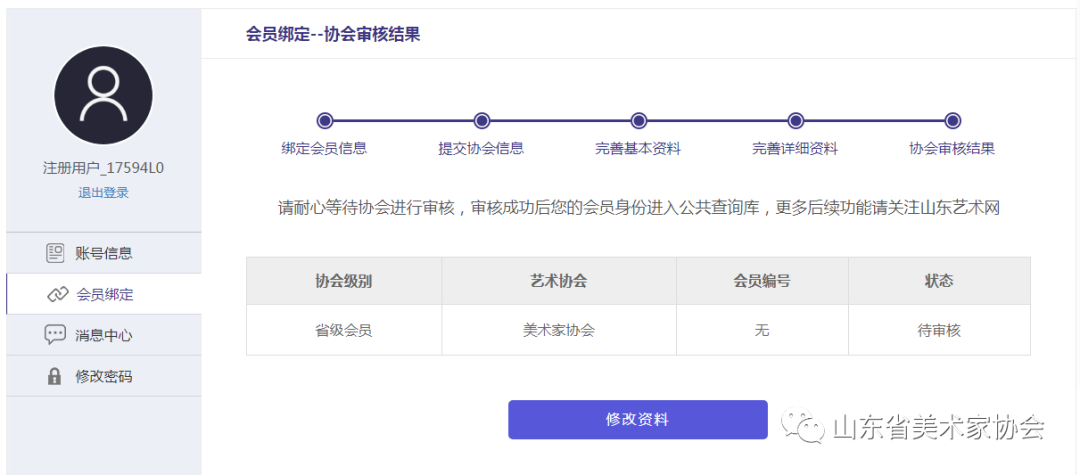Click the 退出登录 logout link
1080x475 pixels.
103,193
